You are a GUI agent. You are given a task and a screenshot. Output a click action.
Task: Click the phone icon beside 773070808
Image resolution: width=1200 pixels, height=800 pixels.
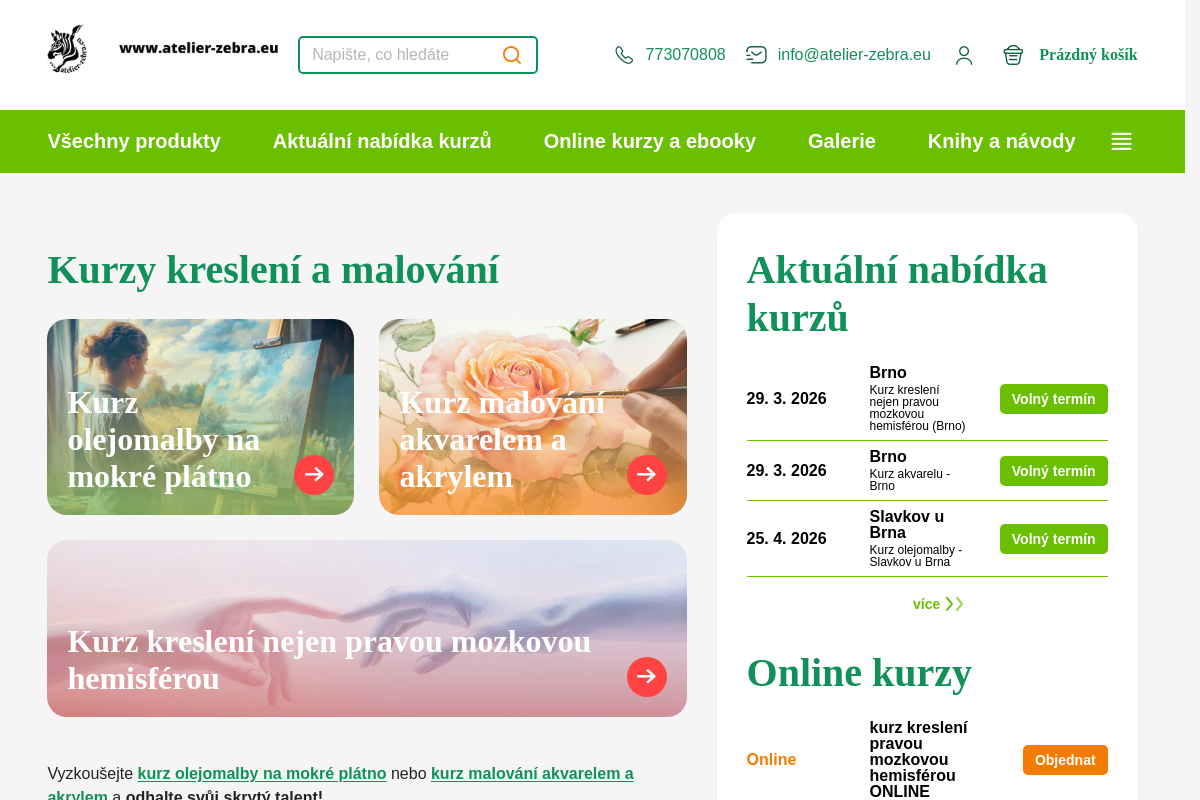coord(624,55)
